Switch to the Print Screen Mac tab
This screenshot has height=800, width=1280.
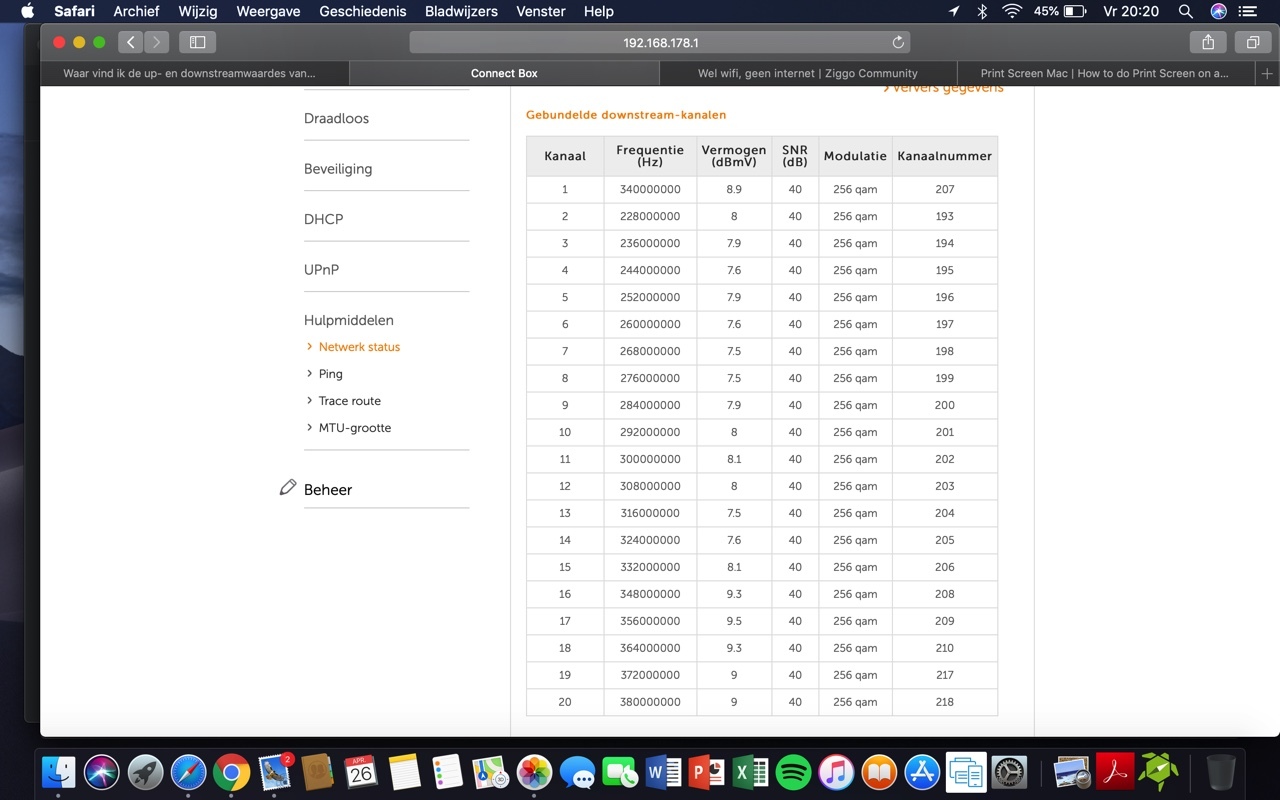point(1105,73)
